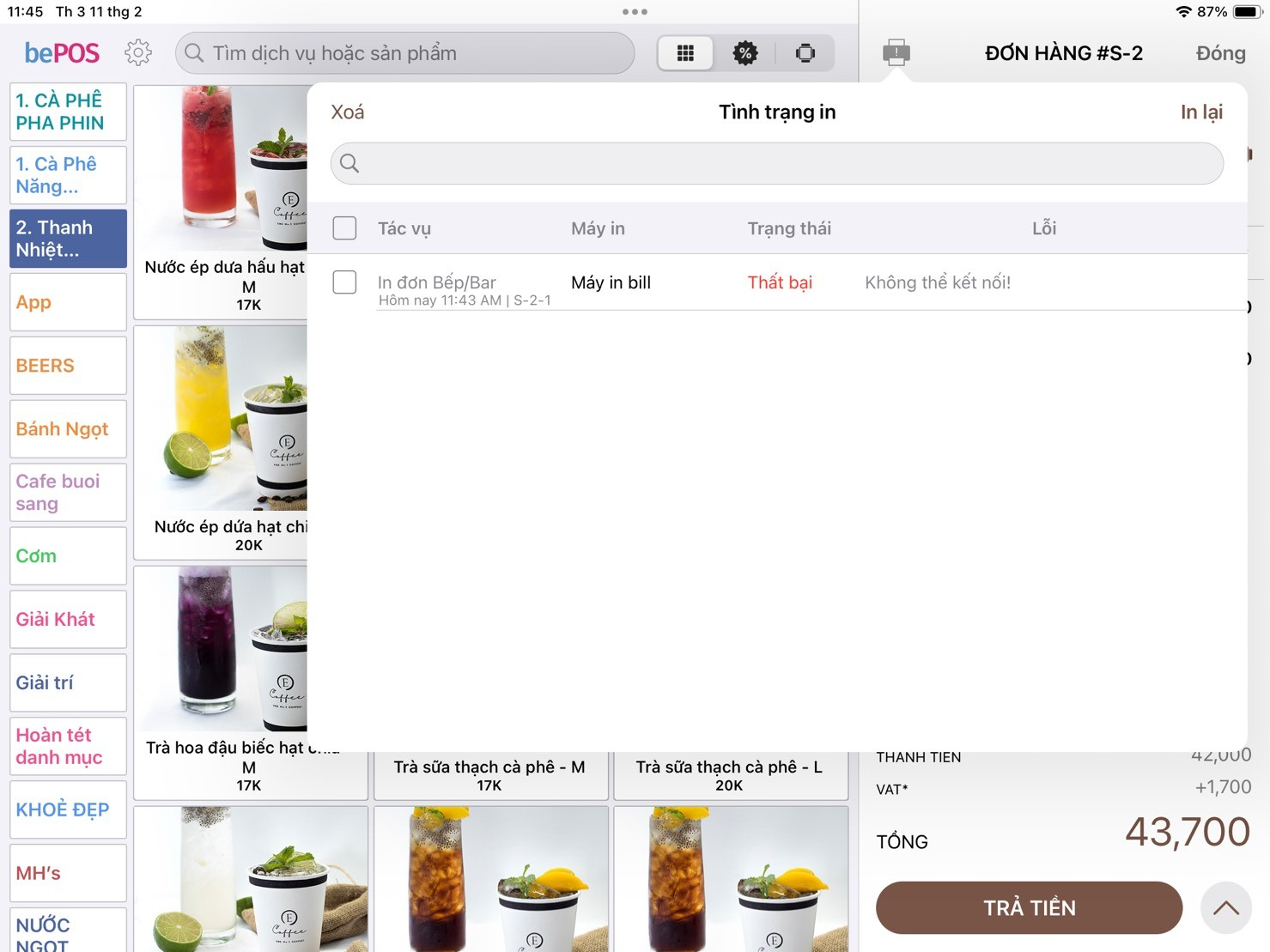
Task: Tap the Máy in column header
Action: click(598, 228)
